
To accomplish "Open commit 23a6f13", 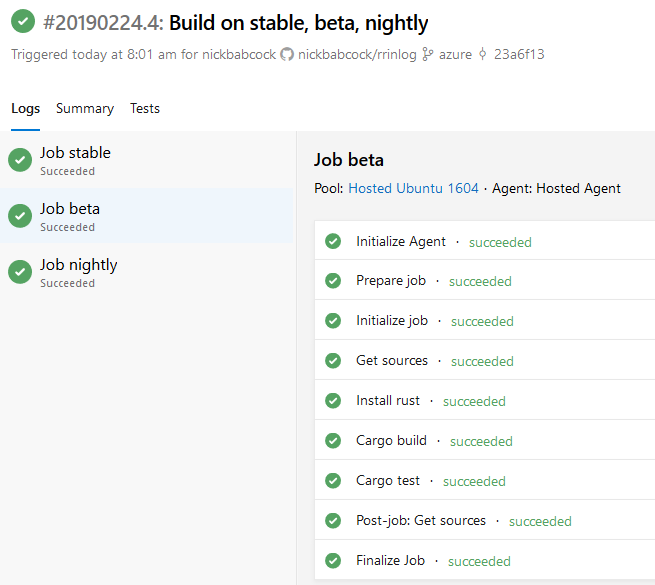I will [519, 54].
